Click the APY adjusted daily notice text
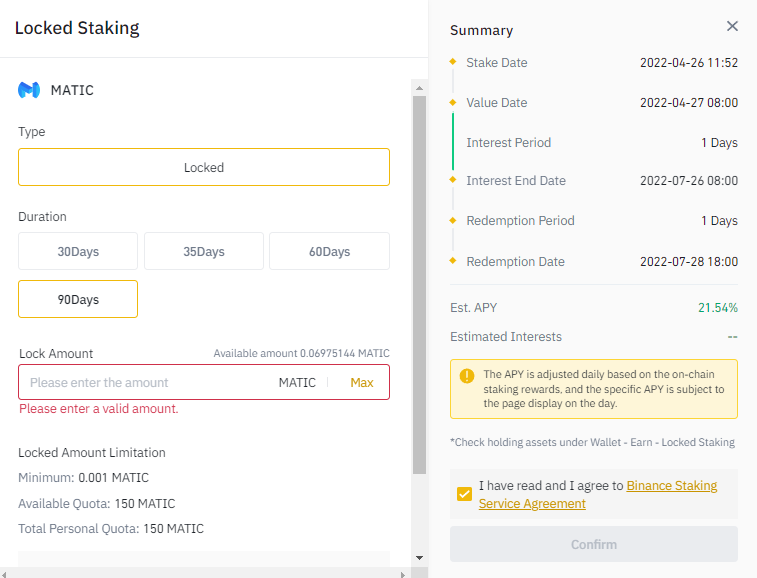 (x=604, y=389)
